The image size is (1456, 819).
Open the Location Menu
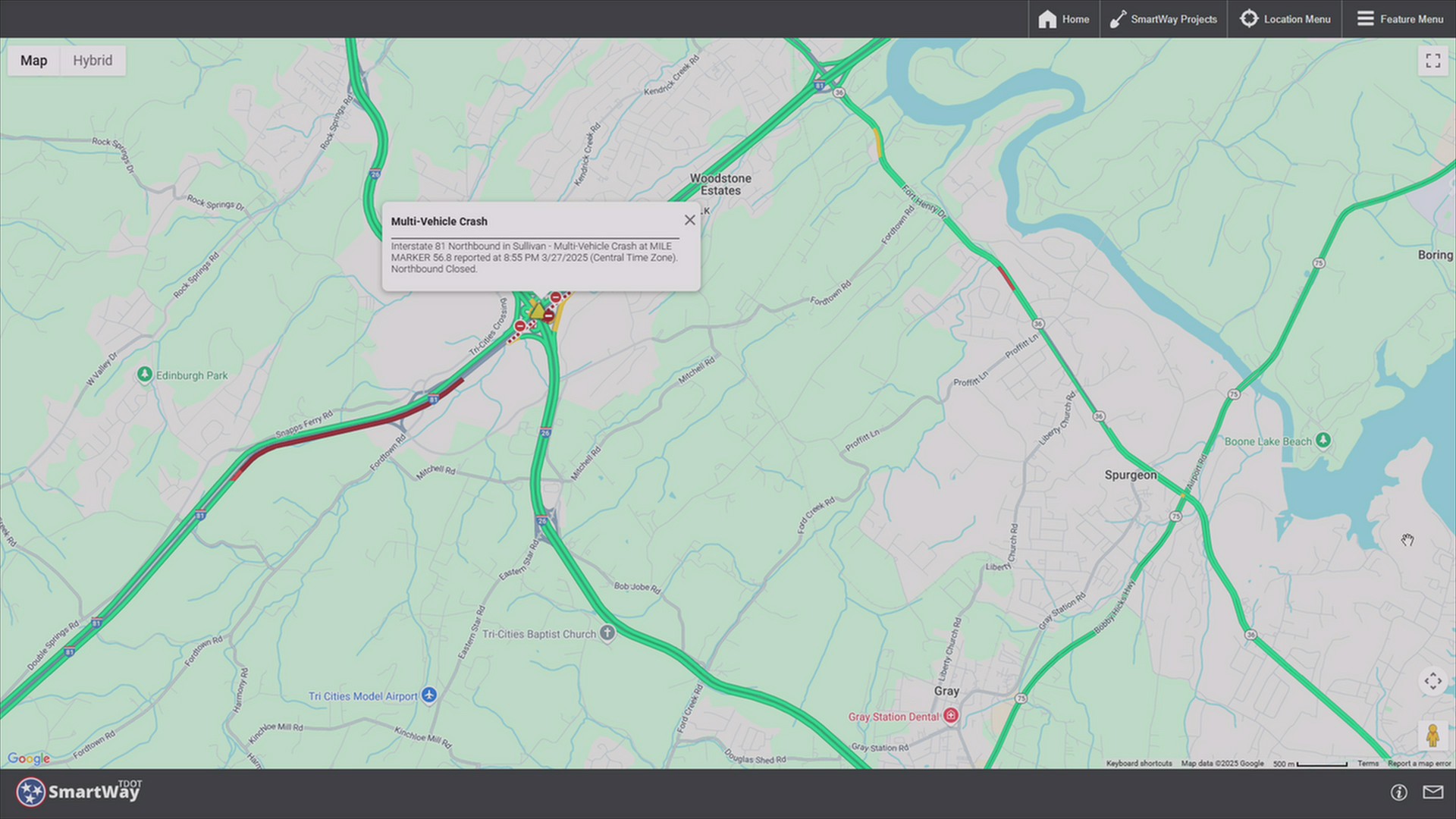(1285, 19)
